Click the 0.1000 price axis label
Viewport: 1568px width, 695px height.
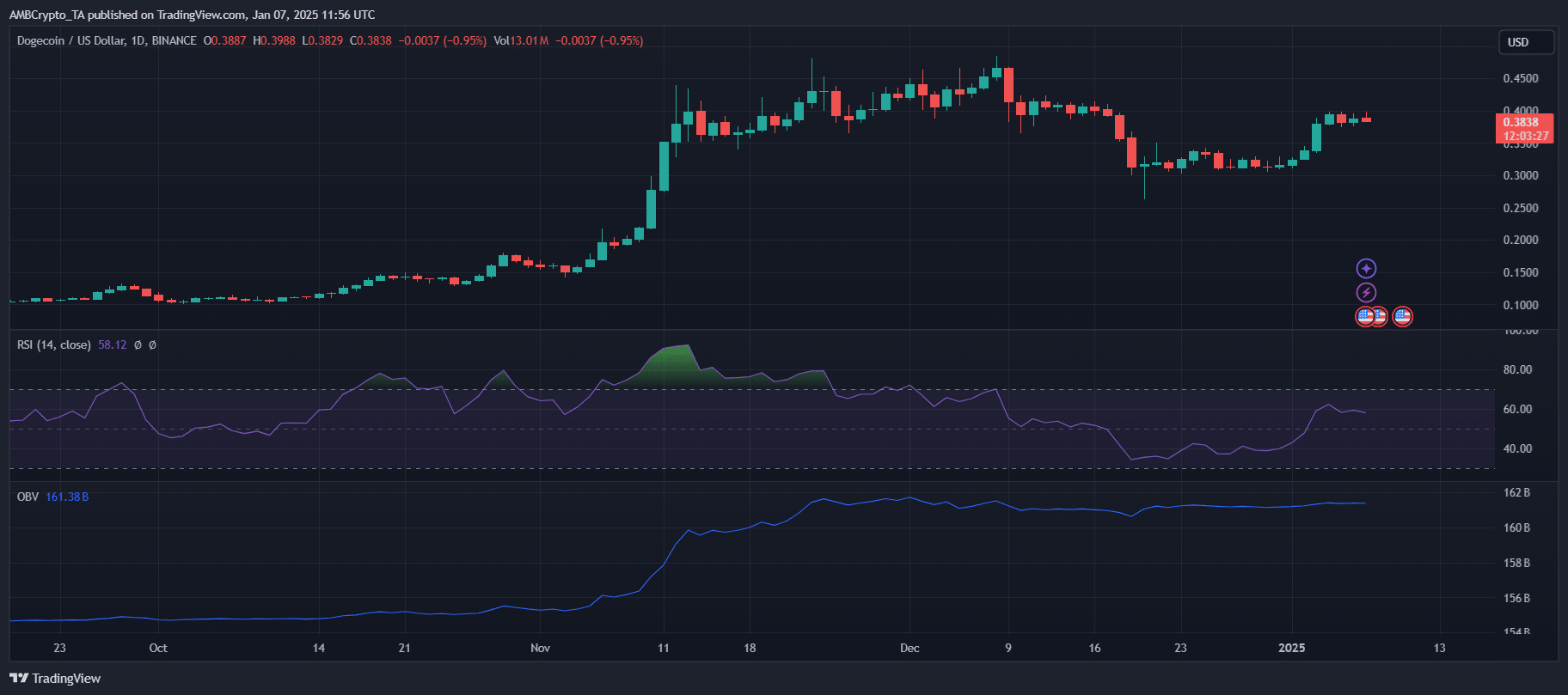[x=1521, y=305]
